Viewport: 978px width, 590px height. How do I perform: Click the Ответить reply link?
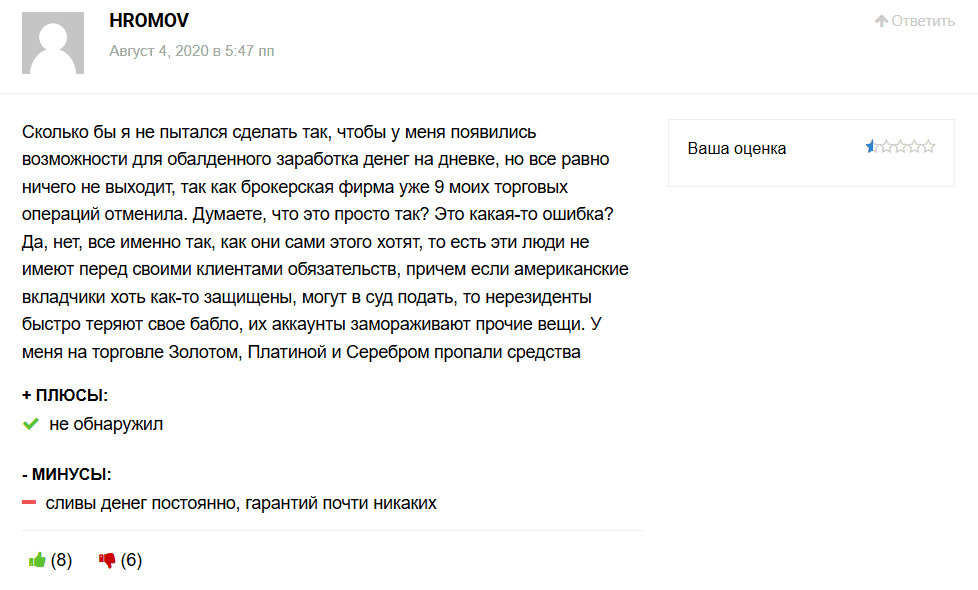tap(923, 21)
